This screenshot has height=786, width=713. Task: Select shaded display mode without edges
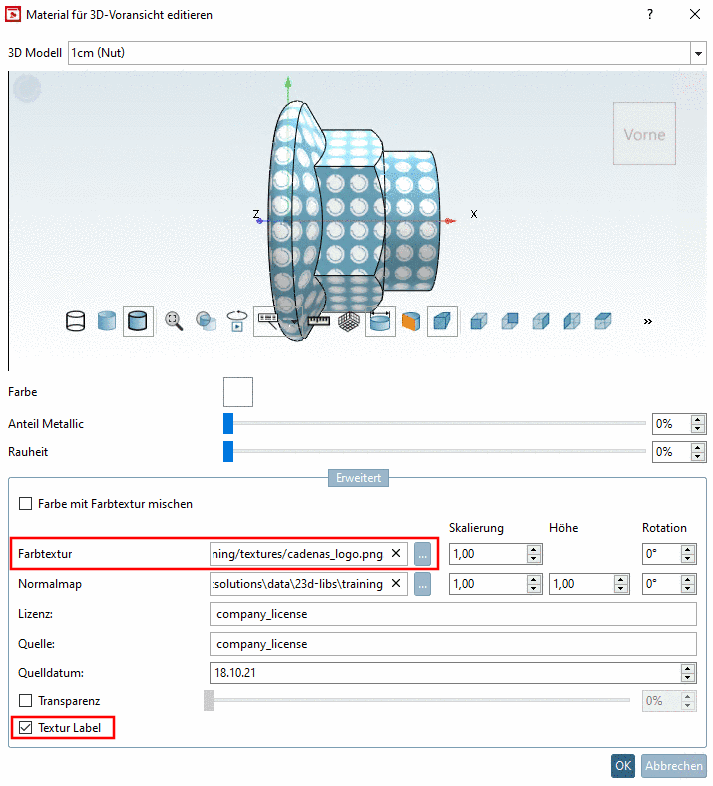pos(107,321)
